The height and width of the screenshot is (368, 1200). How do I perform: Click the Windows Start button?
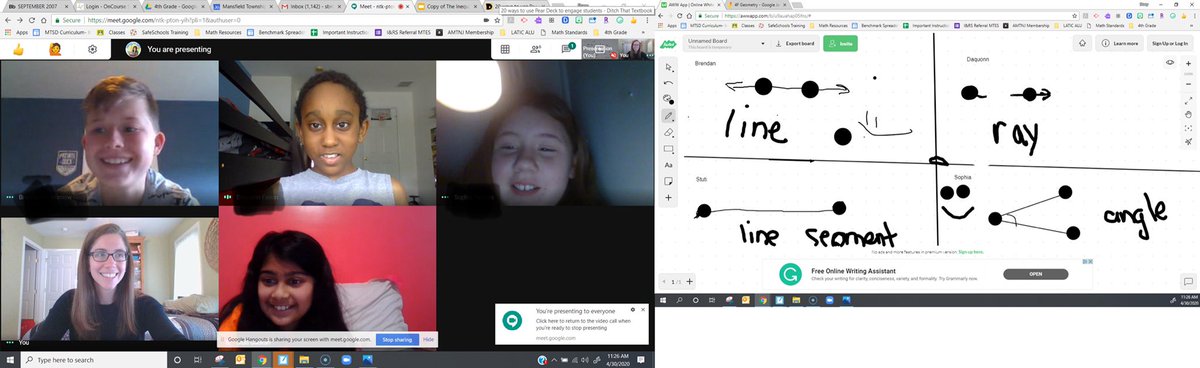[9, 359]
